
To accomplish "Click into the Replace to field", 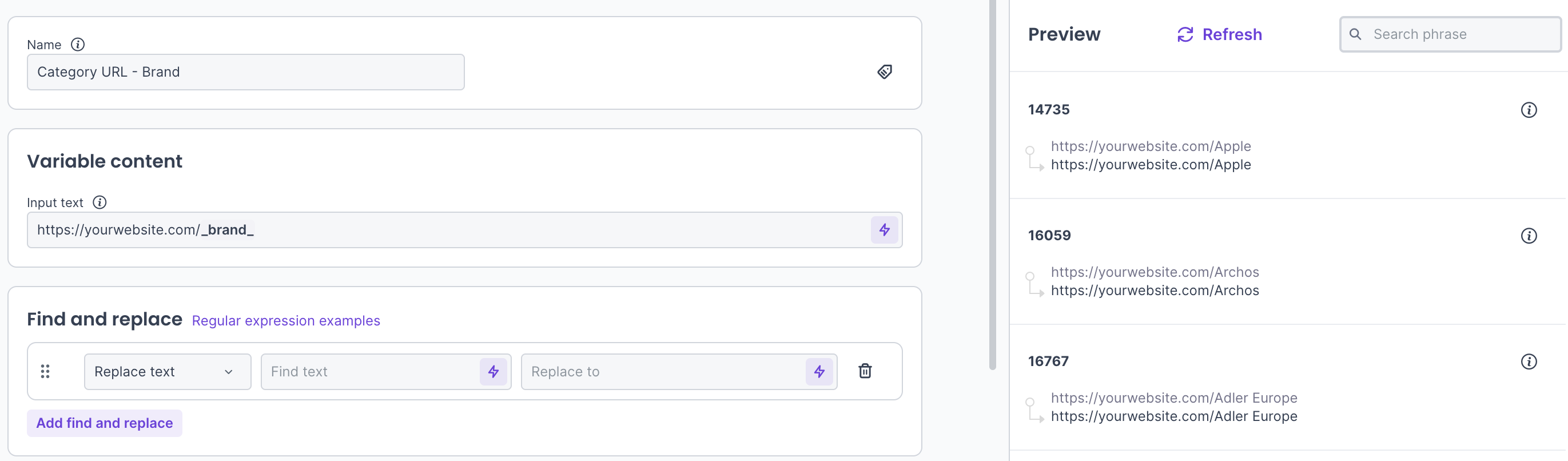I will (663, 371).
